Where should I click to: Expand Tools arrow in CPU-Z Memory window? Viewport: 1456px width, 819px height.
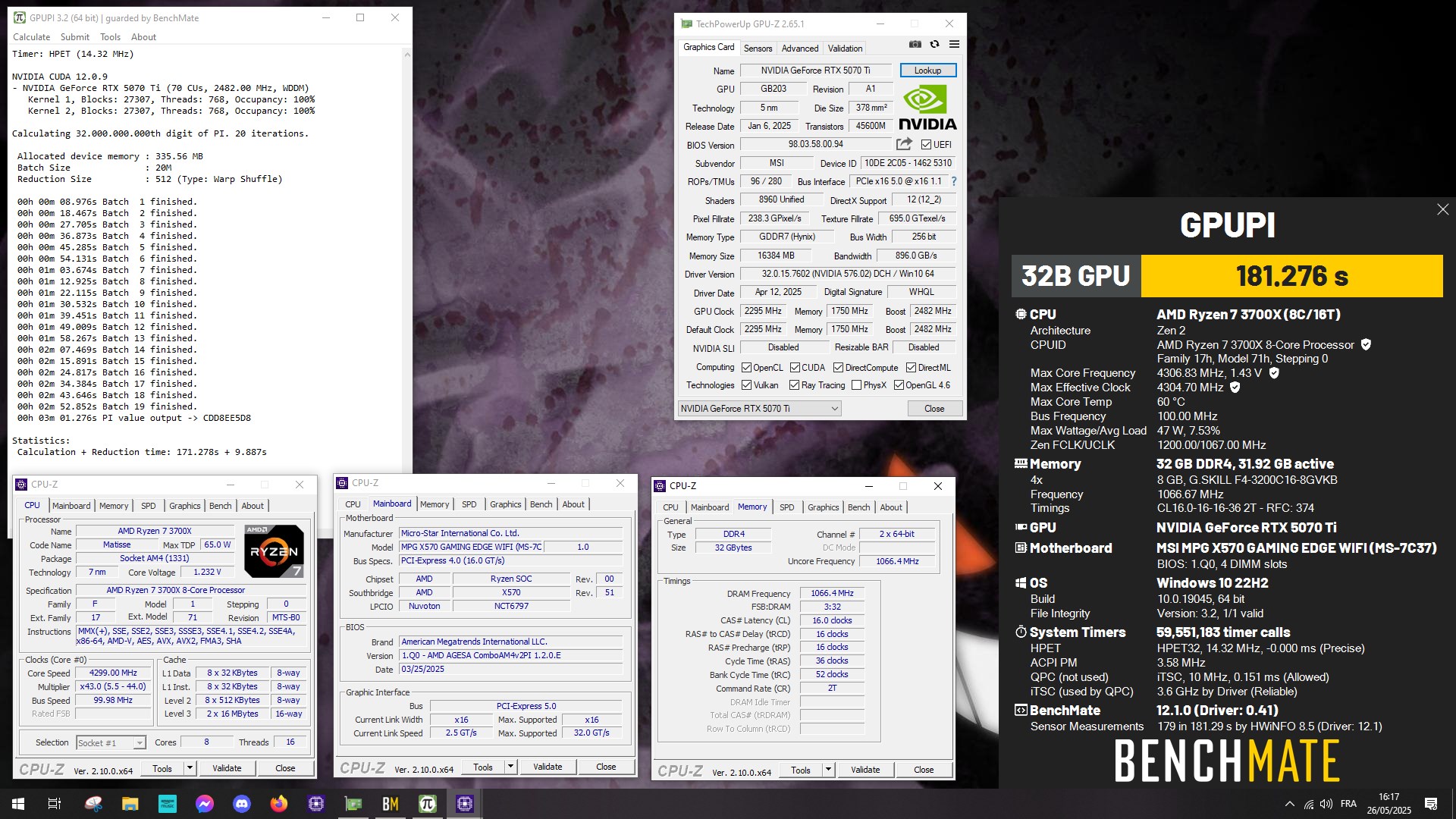tap(828, 770)
